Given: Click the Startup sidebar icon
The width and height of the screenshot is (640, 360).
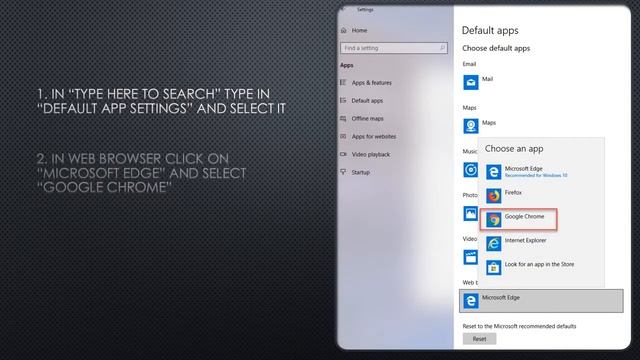Looking at the screenshot, I should click(343, 172).
